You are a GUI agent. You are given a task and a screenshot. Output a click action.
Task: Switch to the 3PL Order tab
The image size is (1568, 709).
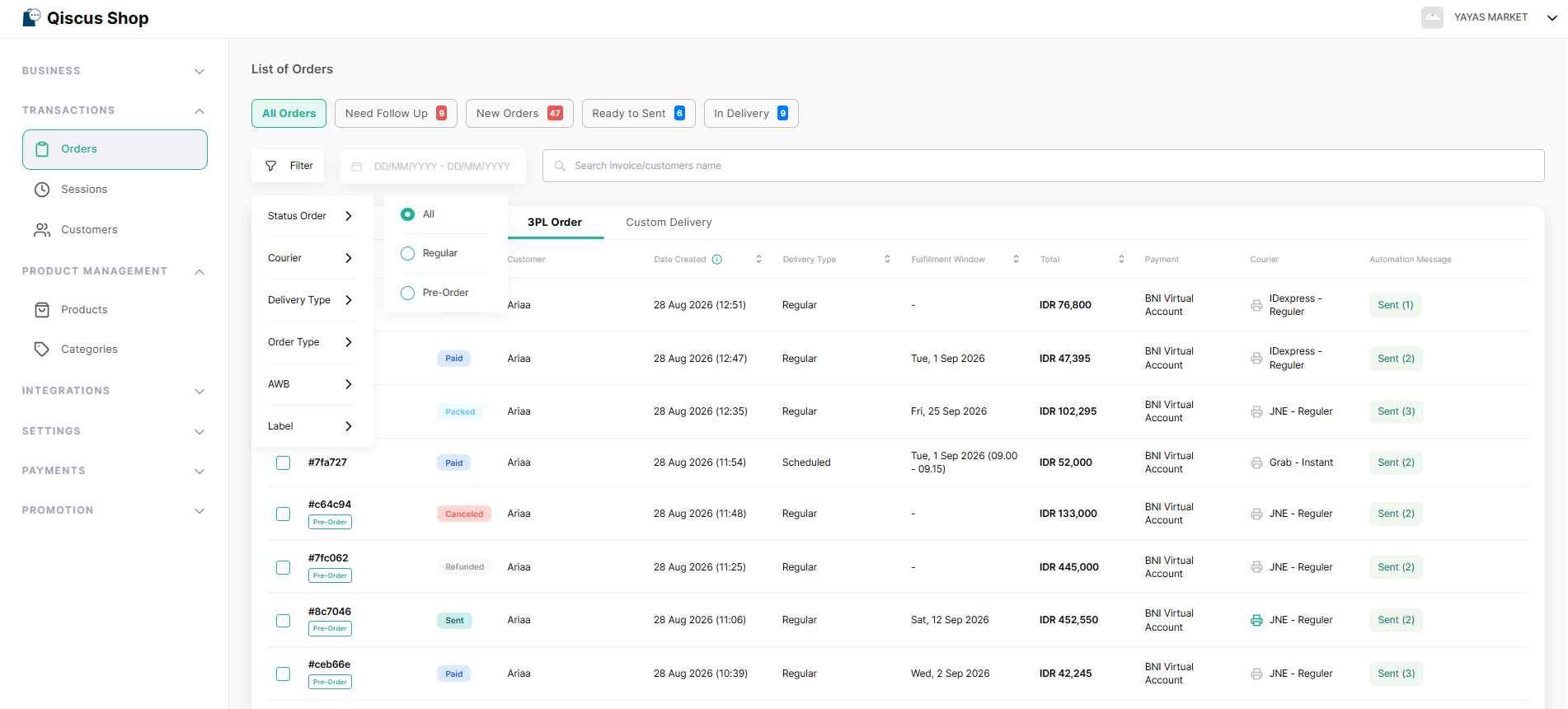pyautogui.click(x=555, y=223)
